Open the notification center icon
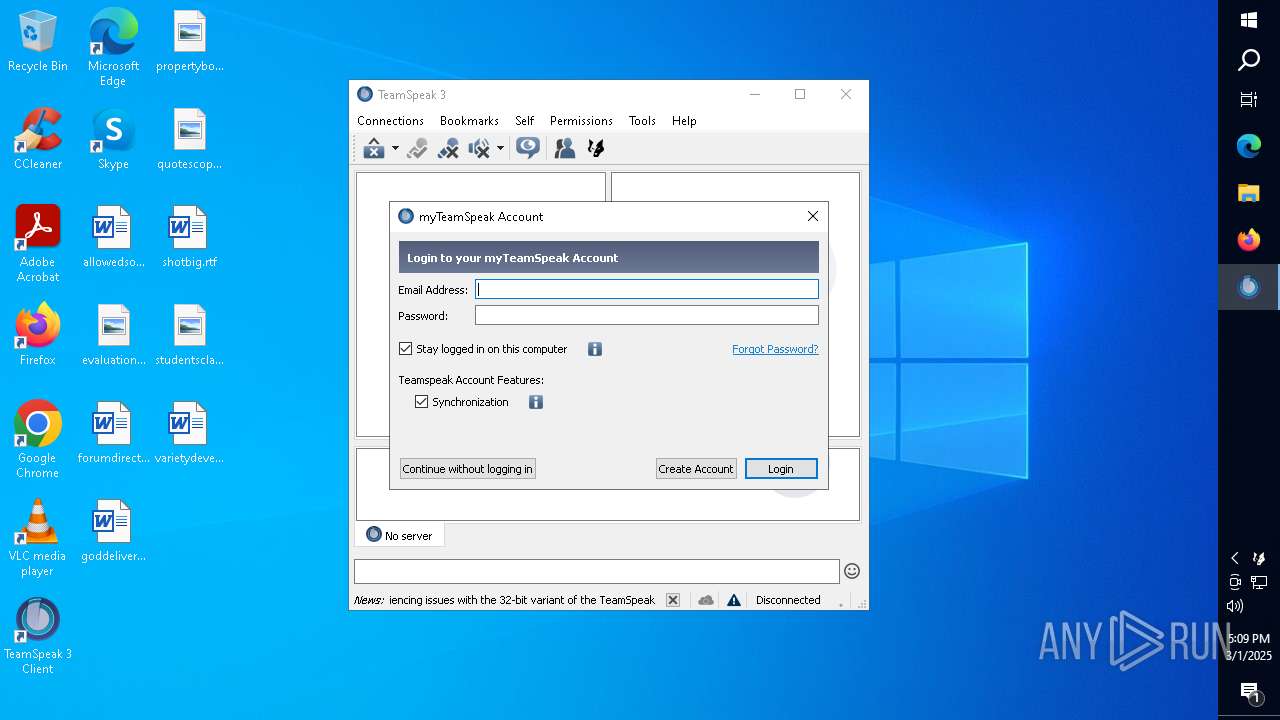Screen dimensions: 1280x720 point(1249,691)
